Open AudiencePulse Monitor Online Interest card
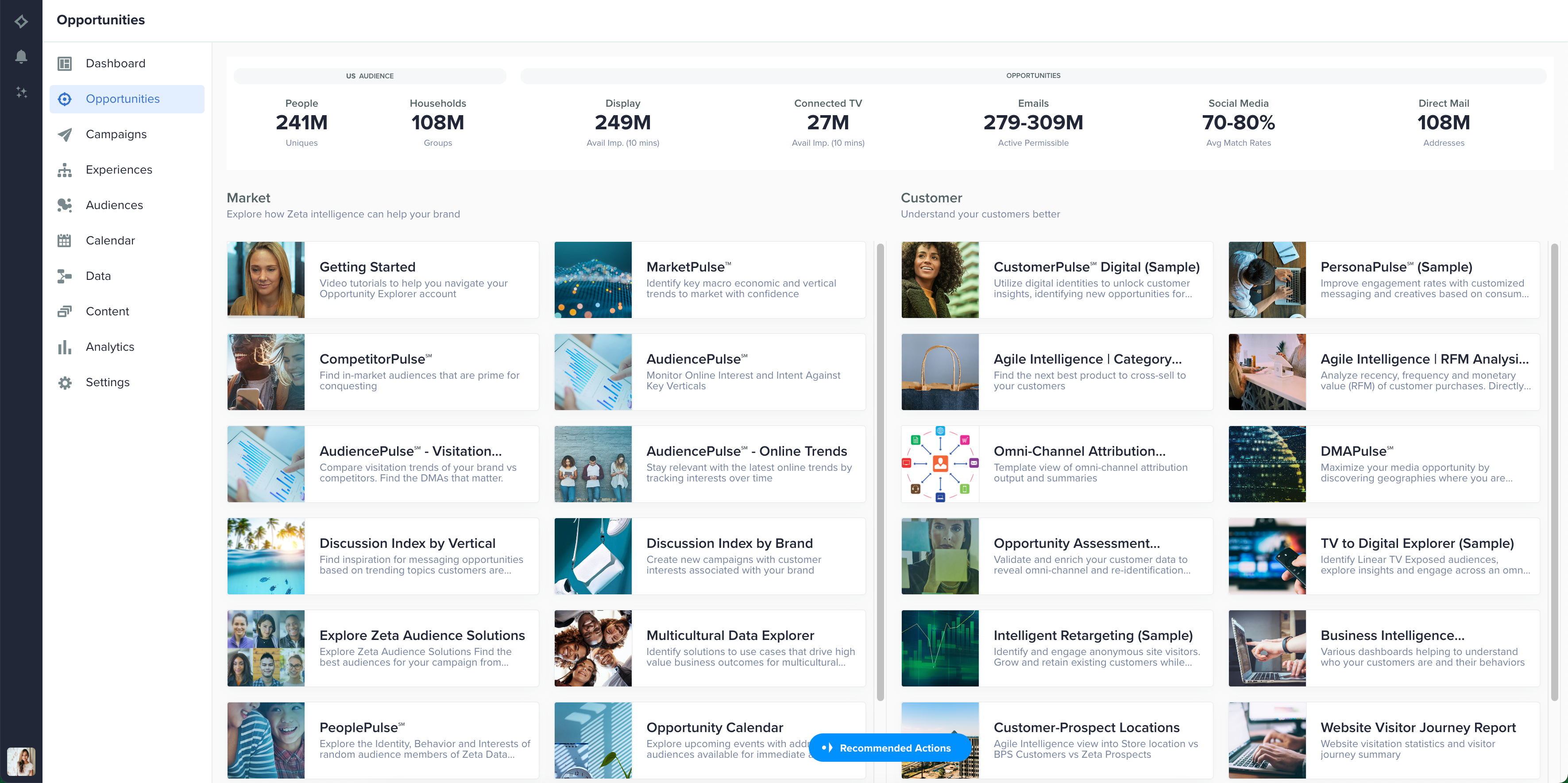Screen dimensions: 1568x783 coord(710,372)
